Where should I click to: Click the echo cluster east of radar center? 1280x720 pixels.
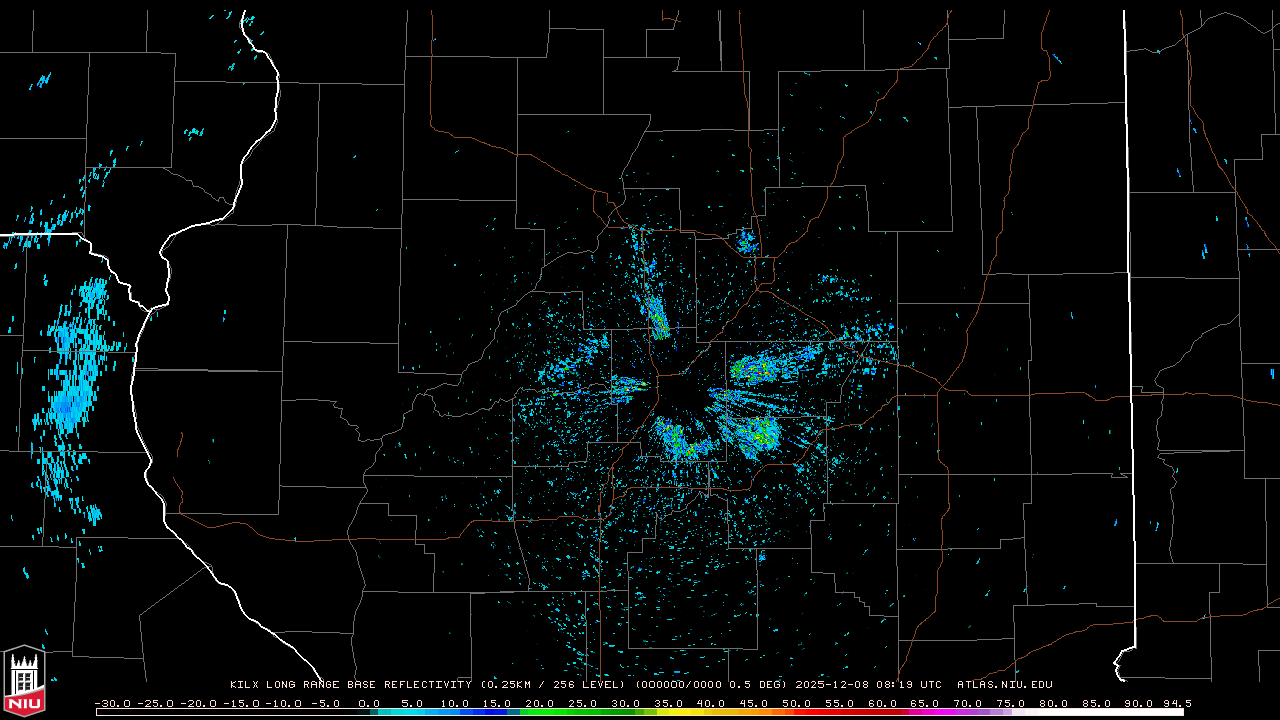(765, 368)
